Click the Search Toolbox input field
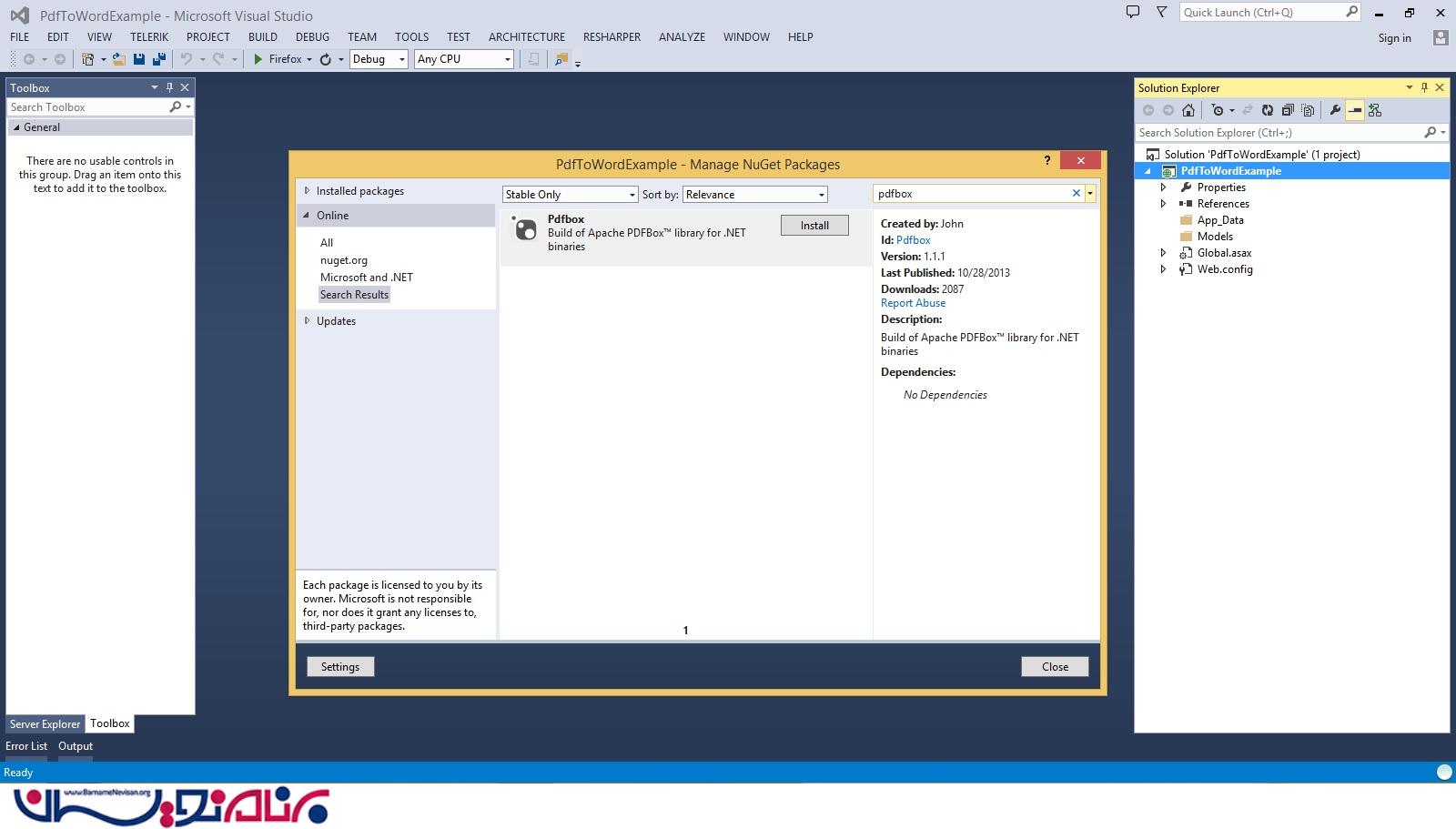This screenshot has width=1456, height=829. (87, 107)
